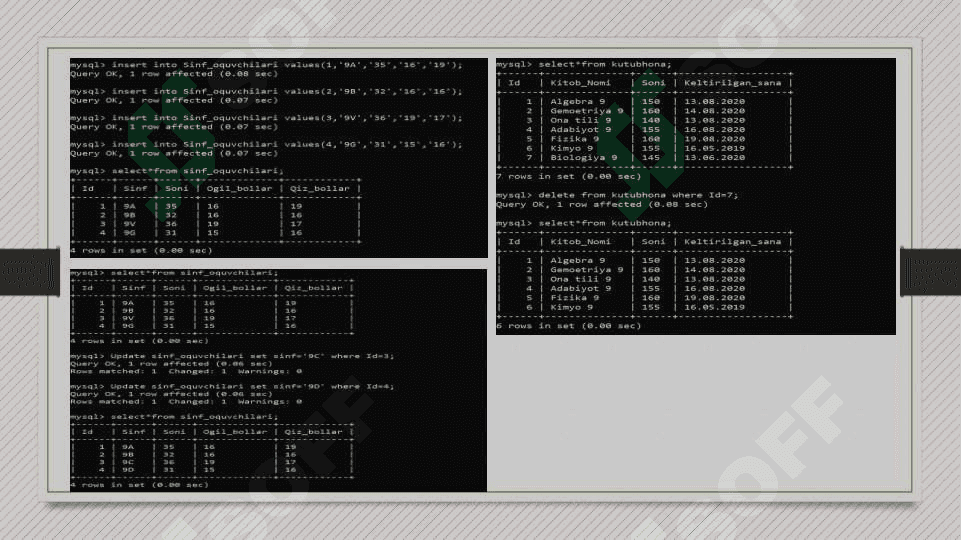The height and width of the screenshot is (540, 961).
Task: Click '9G' cell in table under the inserts
Action: point(129,233)
